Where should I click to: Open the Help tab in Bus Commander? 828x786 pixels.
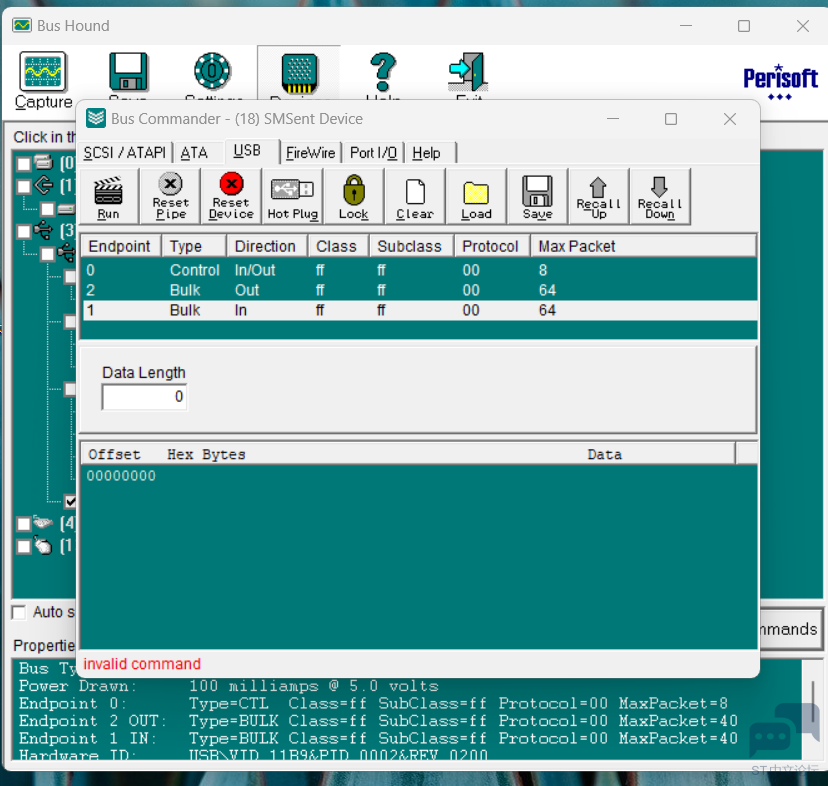pyautogui.click(x=426, y=153)
